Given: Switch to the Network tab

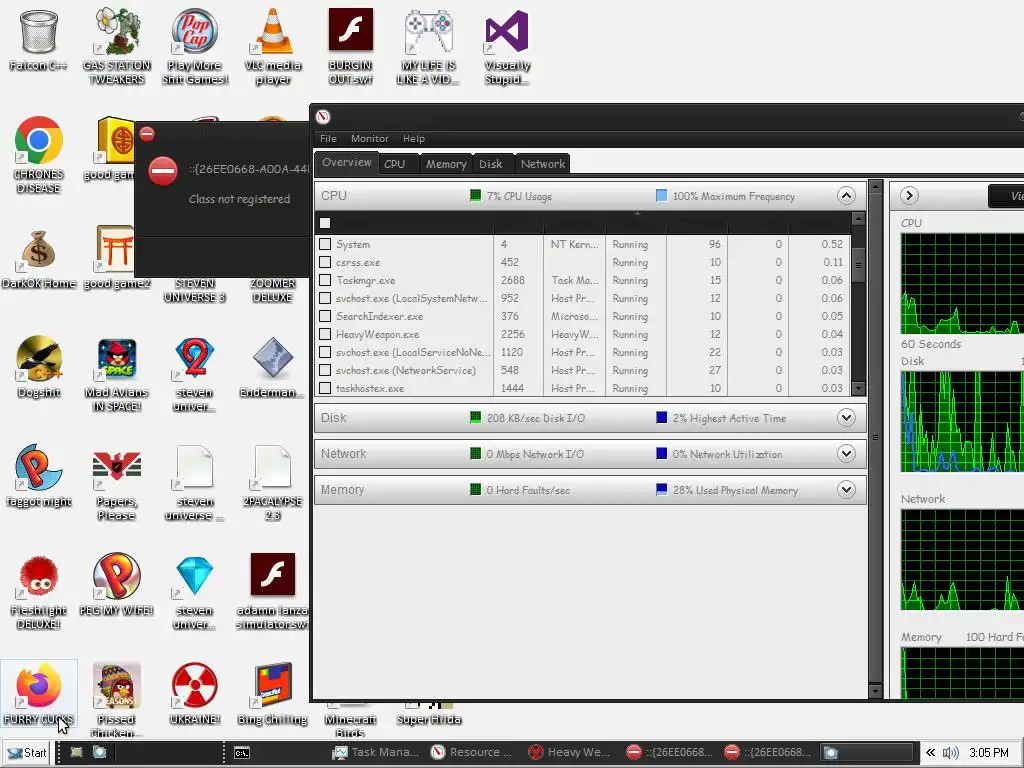Looking at the screenshot, I should (543, 164).
